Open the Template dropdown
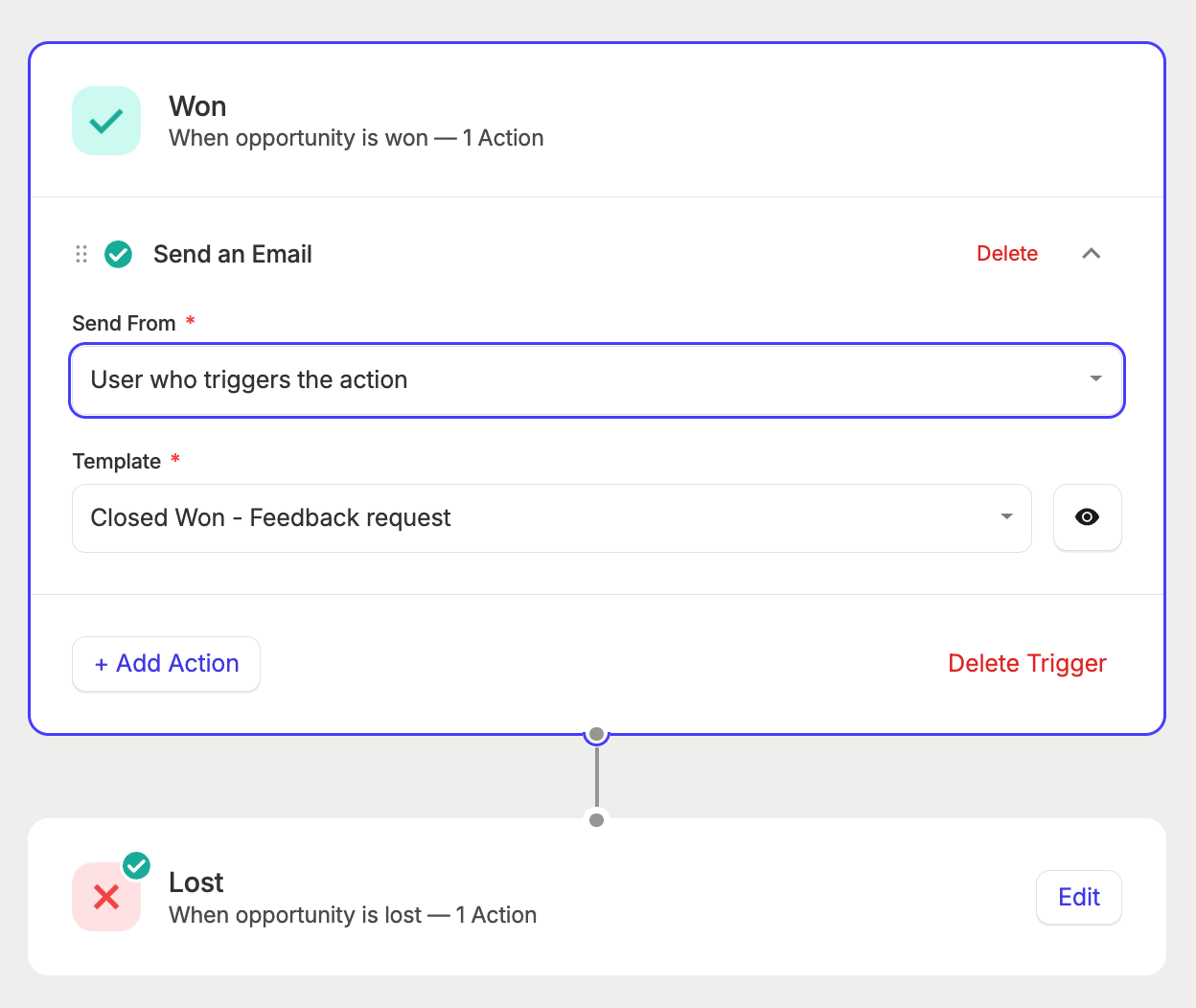Viewport: 1196px width, 1008px height. [552, 518]
